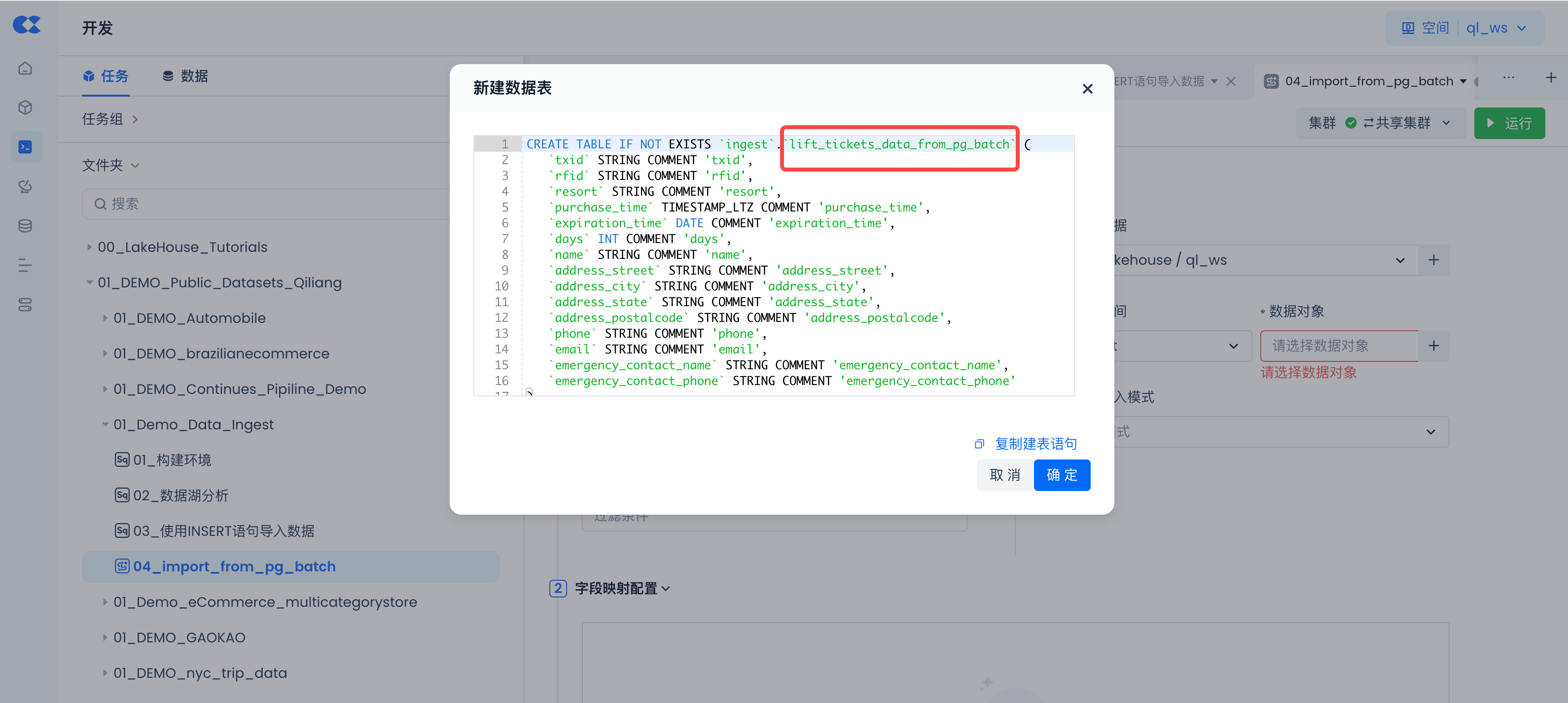Open the cube package icon in sidebar

(x=25, y=108)
